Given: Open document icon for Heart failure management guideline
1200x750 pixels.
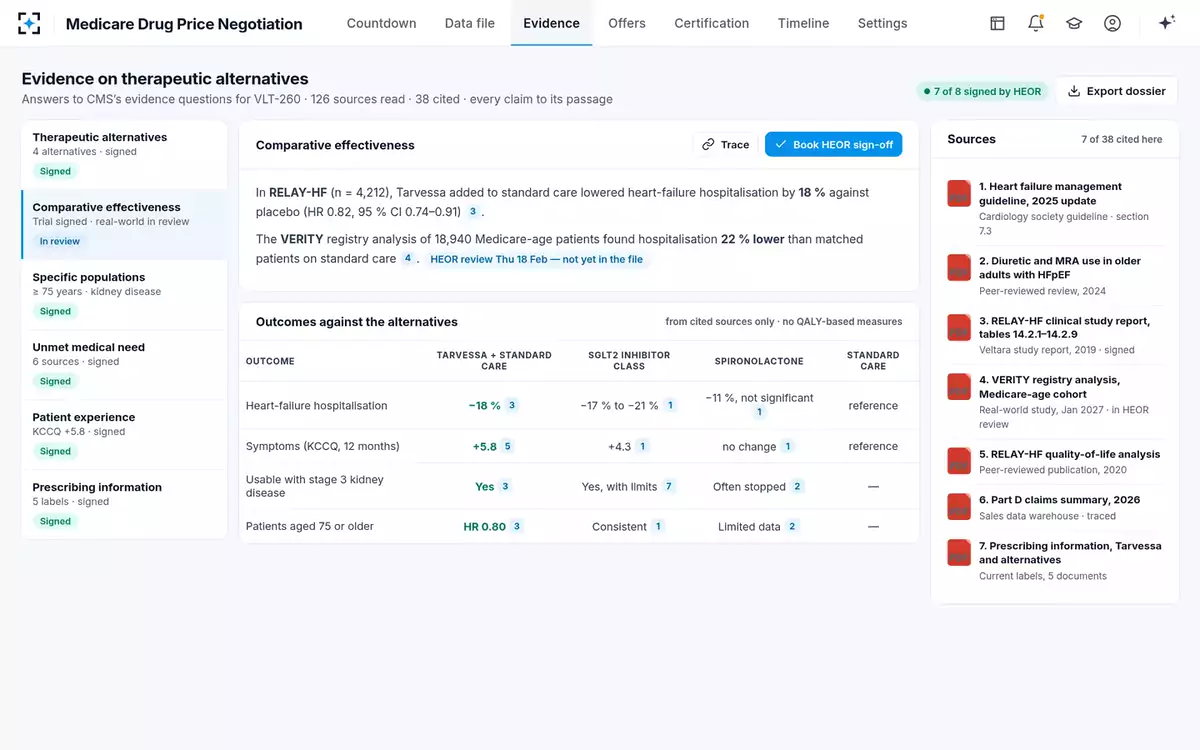Looking at the screenshot, I should pyautogui.click(x=959, y=194).
